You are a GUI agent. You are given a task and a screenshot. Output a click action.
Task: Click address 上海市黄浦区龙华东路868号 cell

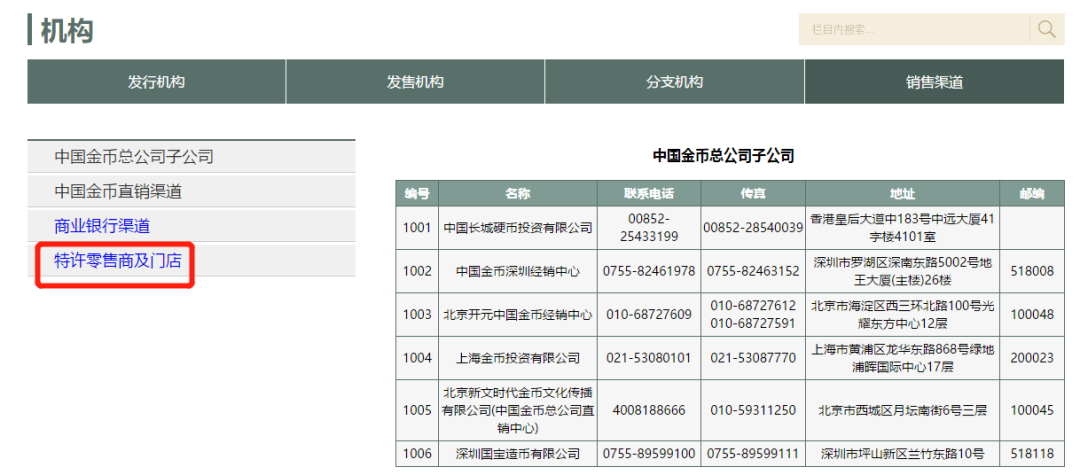click(x=902, y=358)
